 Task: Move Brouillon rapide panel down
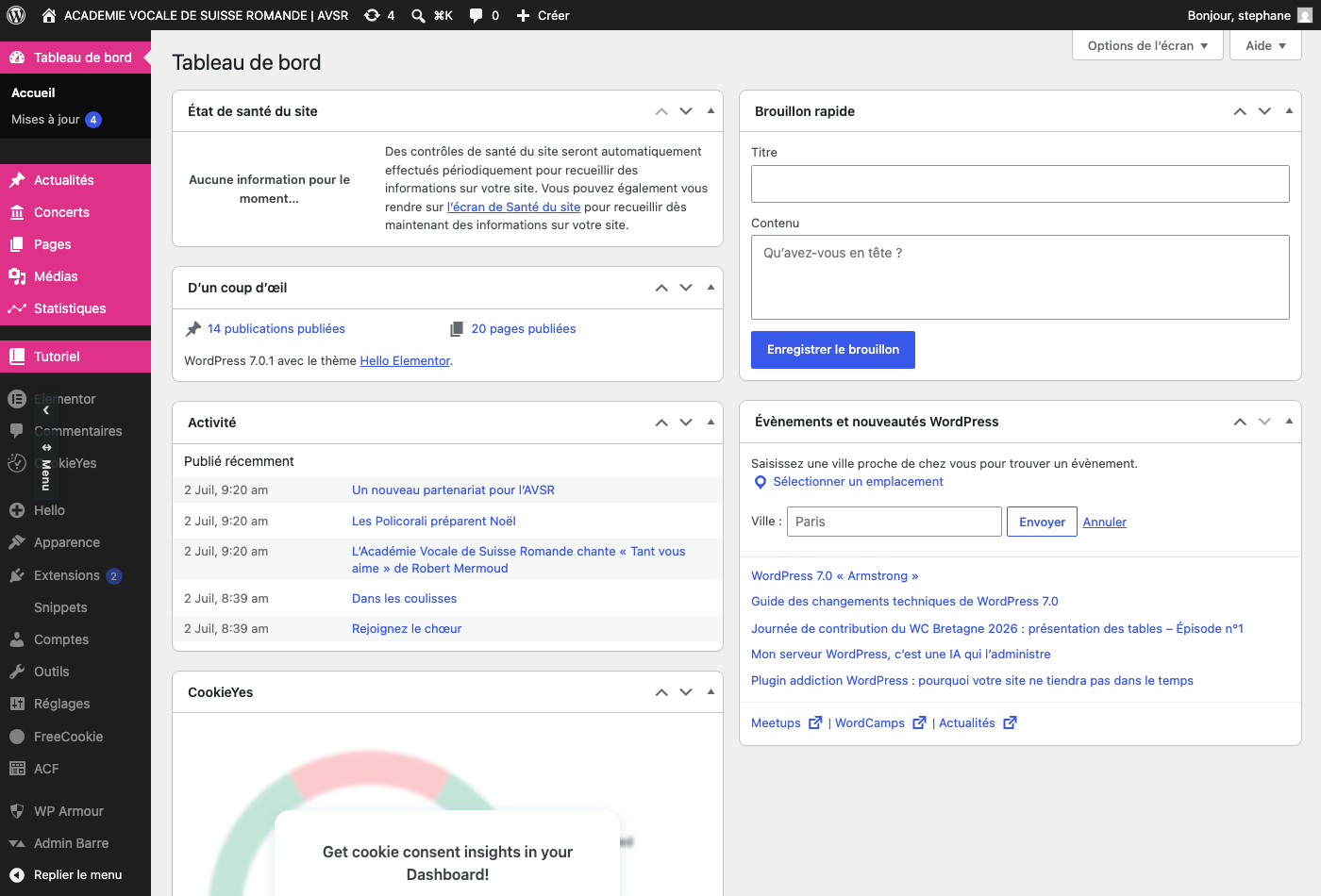1264,111
